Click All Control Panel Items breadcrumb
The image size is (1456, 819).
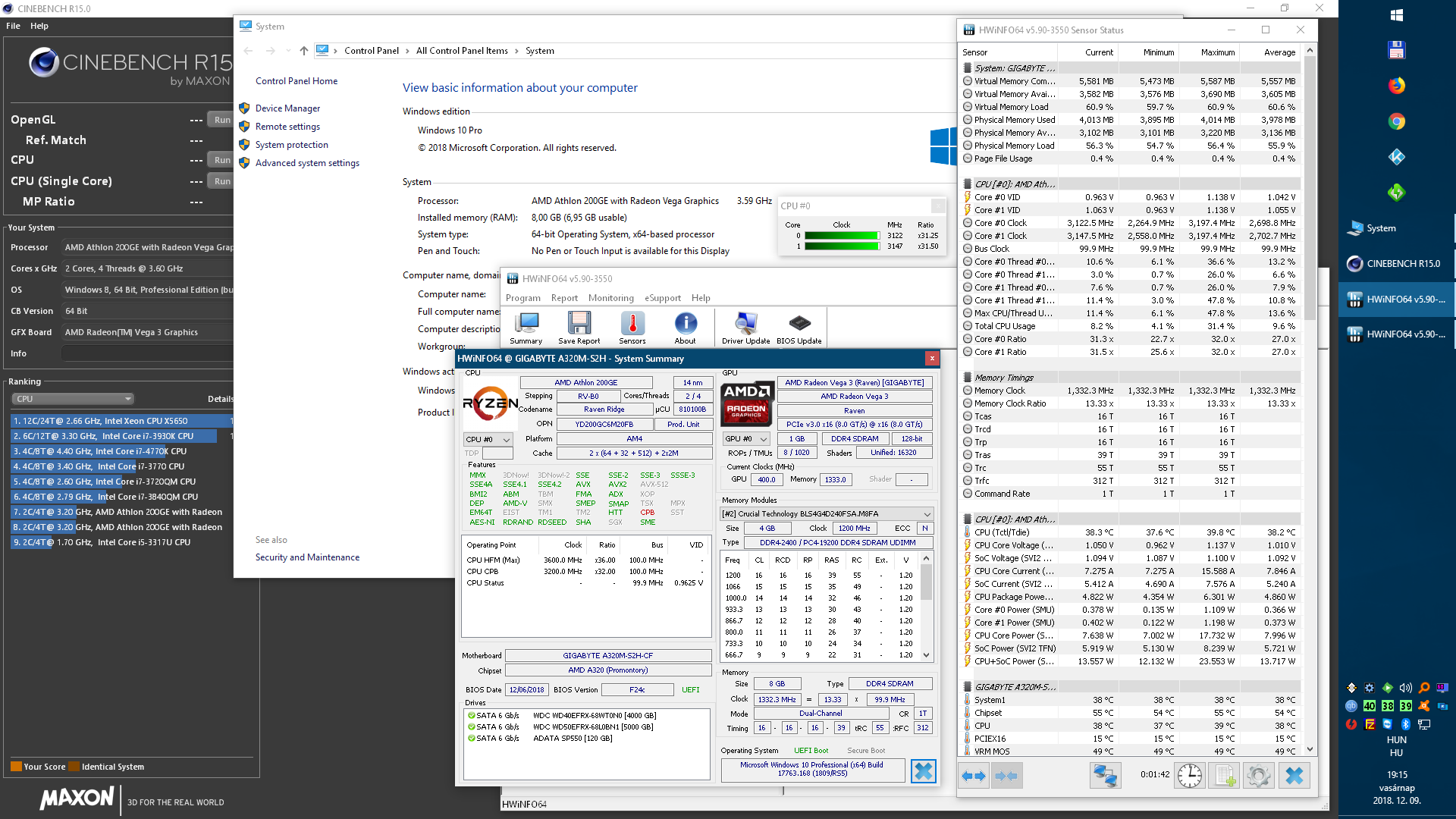[462, 51]
